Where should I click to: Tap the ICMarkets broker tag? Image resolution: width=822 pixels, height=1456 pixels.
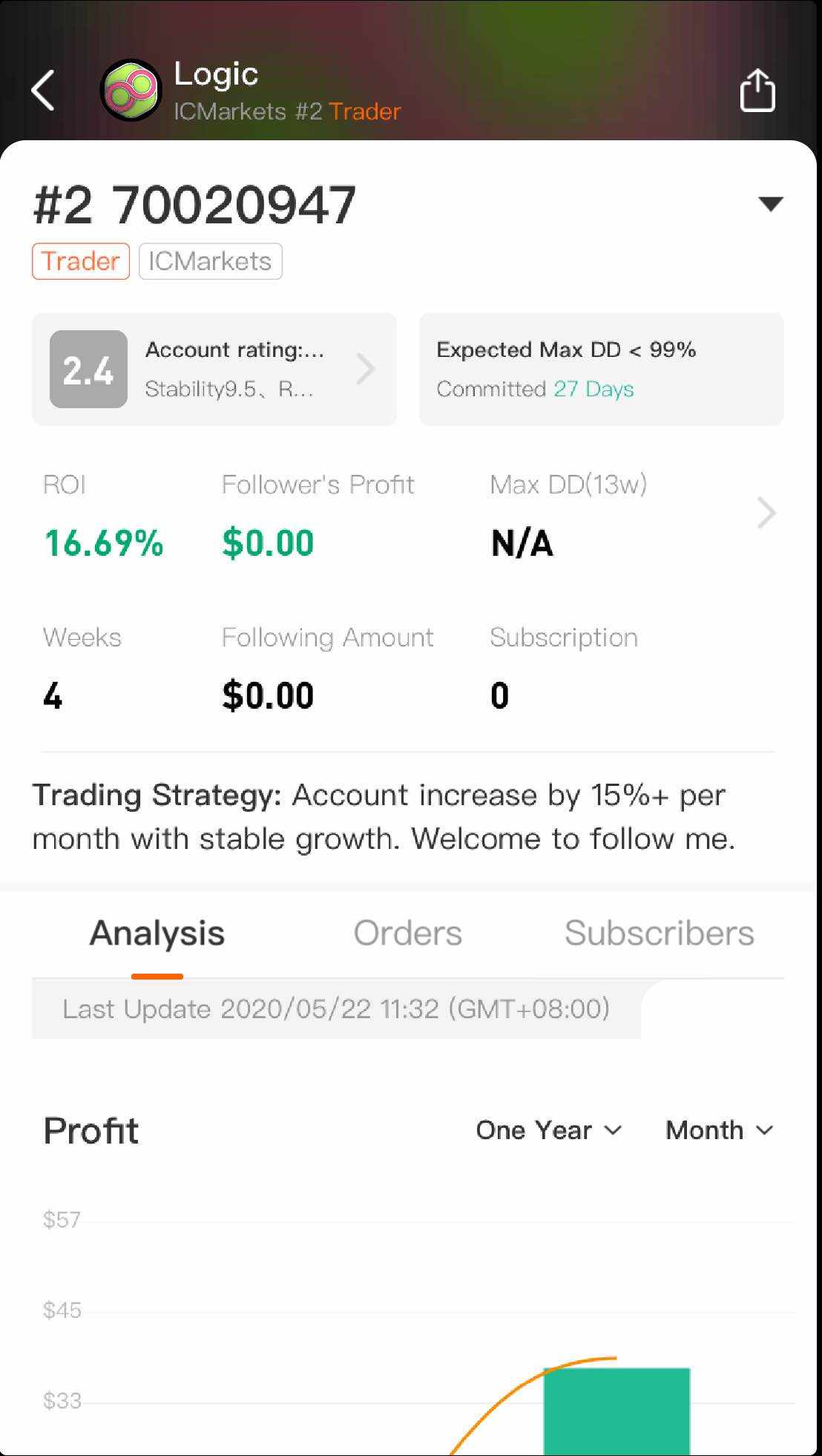click(x=210, y=261)
